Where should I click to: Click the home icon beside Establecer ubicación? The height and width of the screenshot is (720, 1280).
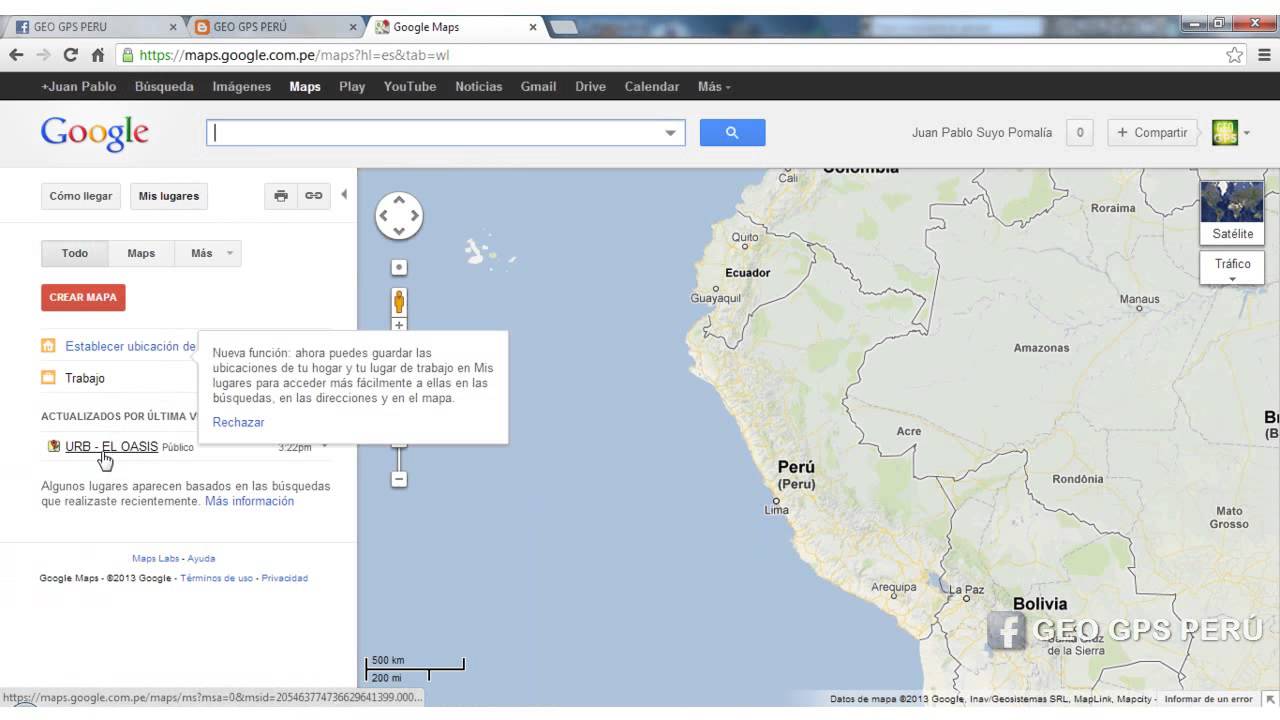(x=48, y=346)
